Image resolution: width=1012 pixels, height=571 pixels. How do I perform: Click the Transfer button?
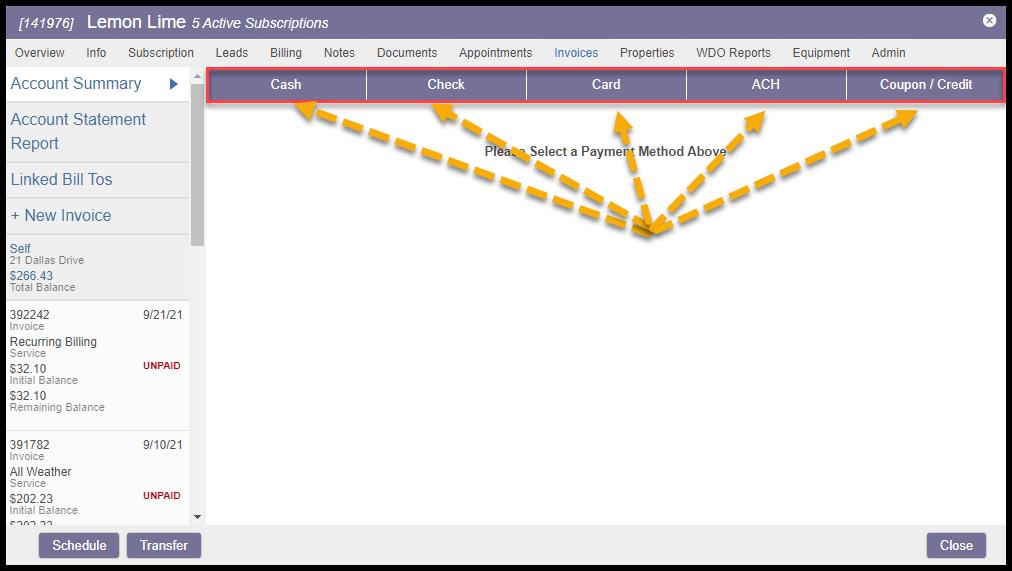point(164,545)
